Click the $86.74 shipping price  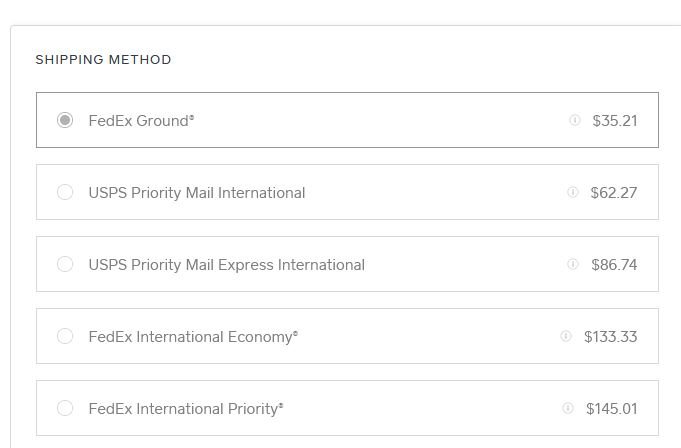(x=614, y=265)
